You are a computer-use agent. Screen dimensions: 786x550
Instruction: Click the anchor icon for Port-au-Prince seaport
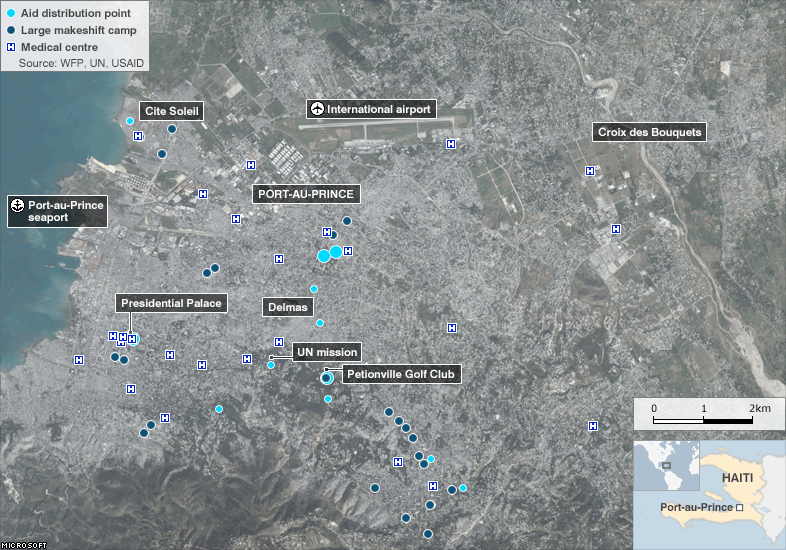(17, 205)
